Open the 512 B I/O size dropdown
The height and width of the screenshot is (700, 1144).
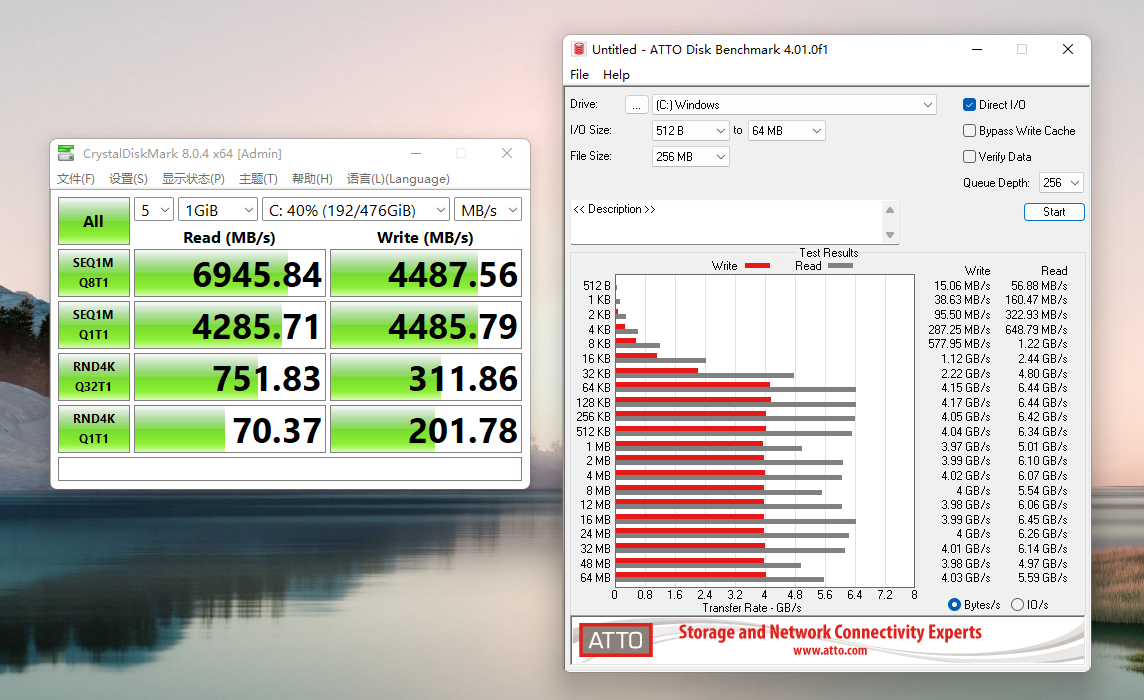pyautogui.click(x=690, y=131)
